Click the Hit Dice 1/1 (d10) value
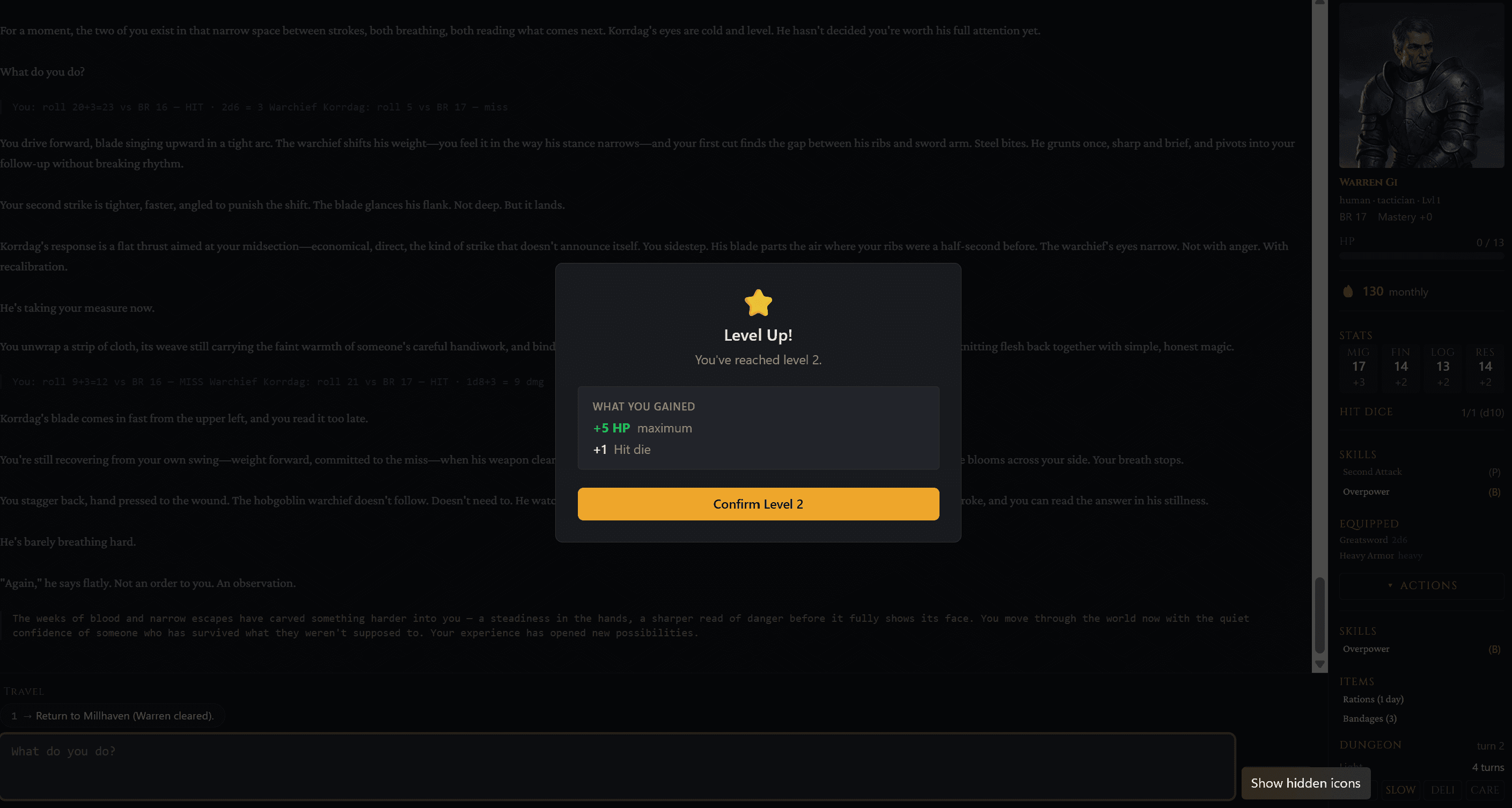The height and width of the screenshot is (808, 1512). click(1482, 413)
